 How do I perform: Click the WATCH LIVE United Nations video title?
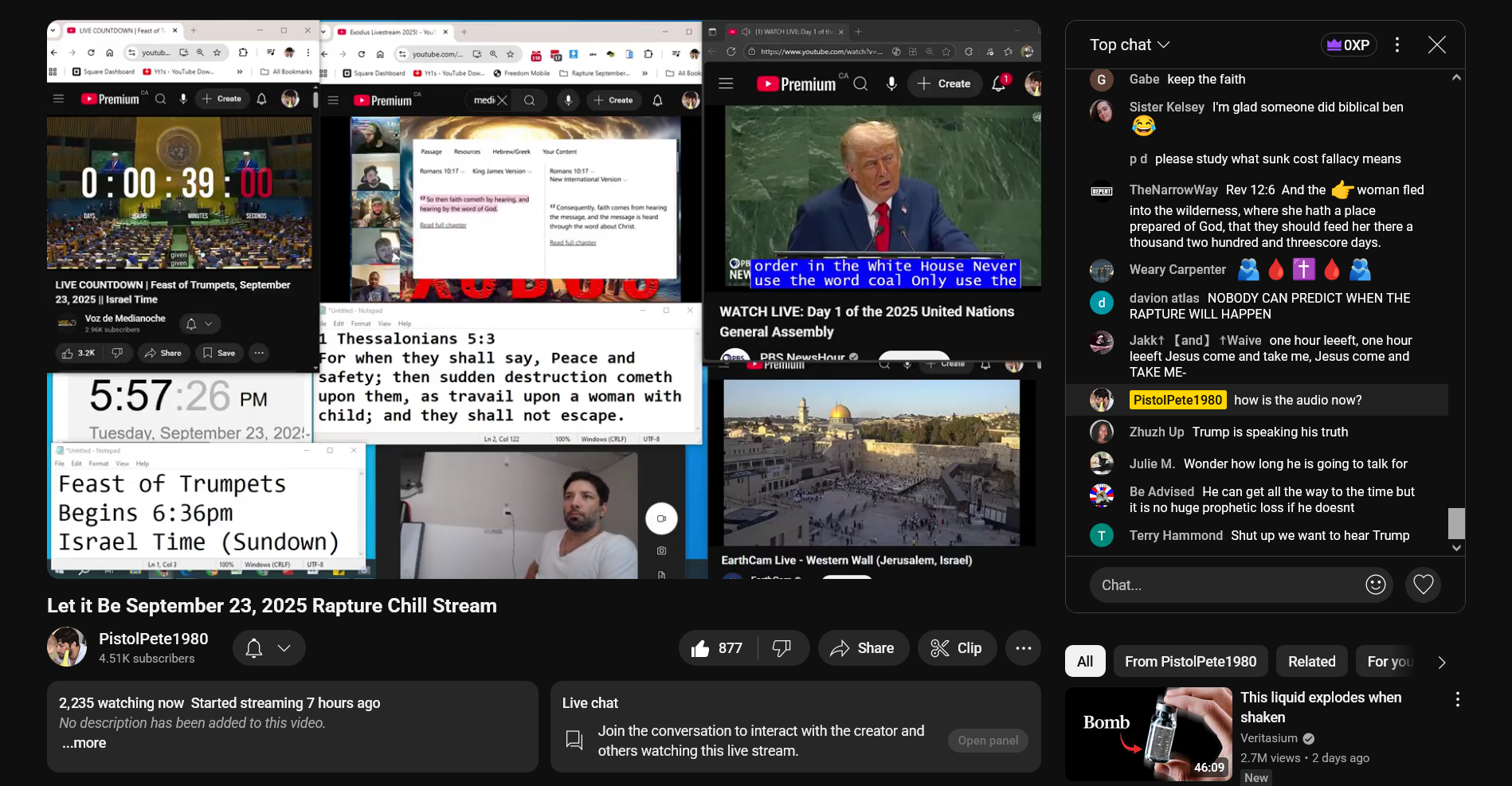(867, 322)
